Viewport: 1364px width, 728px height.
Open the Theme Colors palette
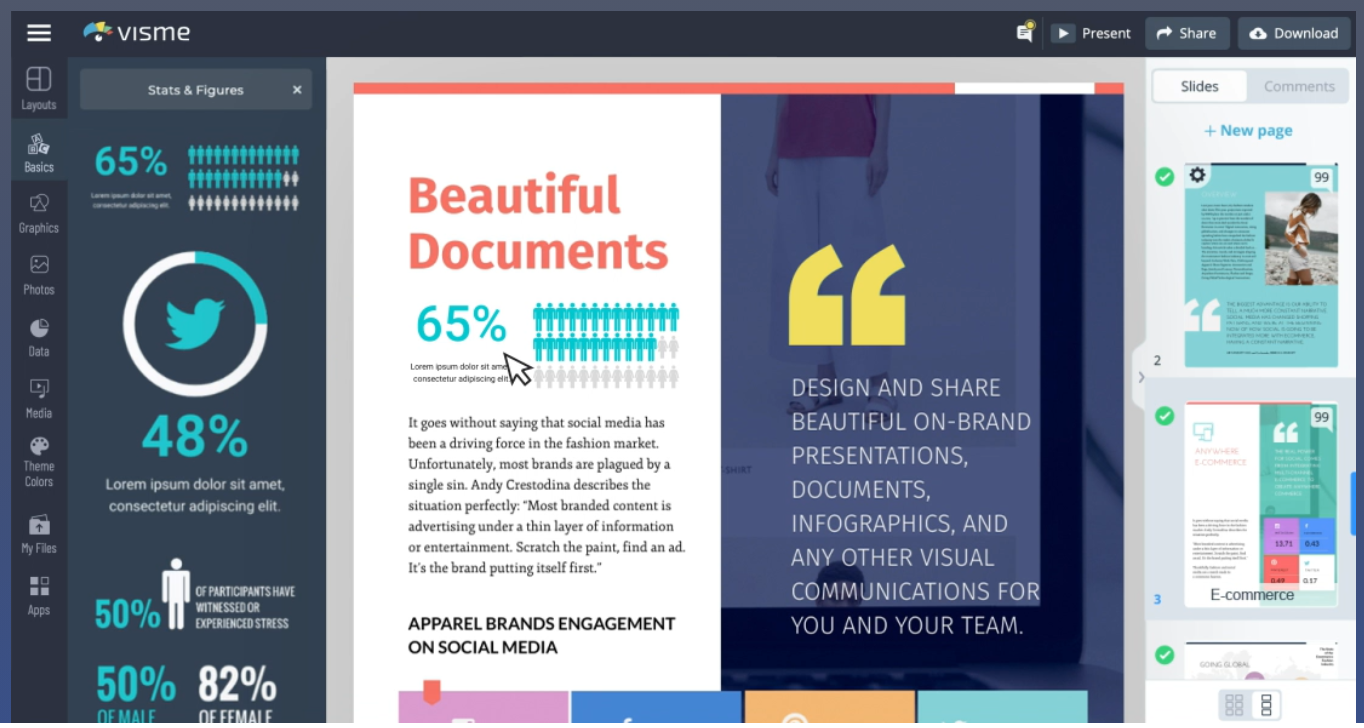38,460
